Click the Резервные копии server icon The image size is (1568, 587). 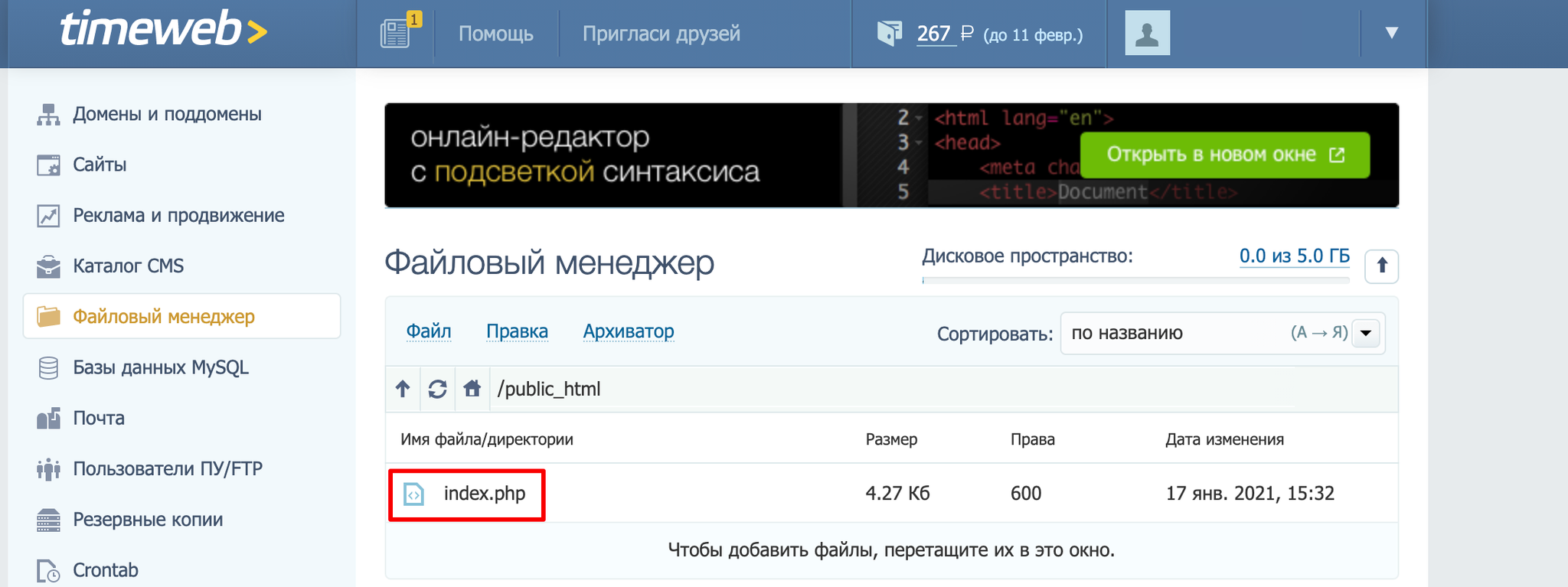tap(48, 520)
